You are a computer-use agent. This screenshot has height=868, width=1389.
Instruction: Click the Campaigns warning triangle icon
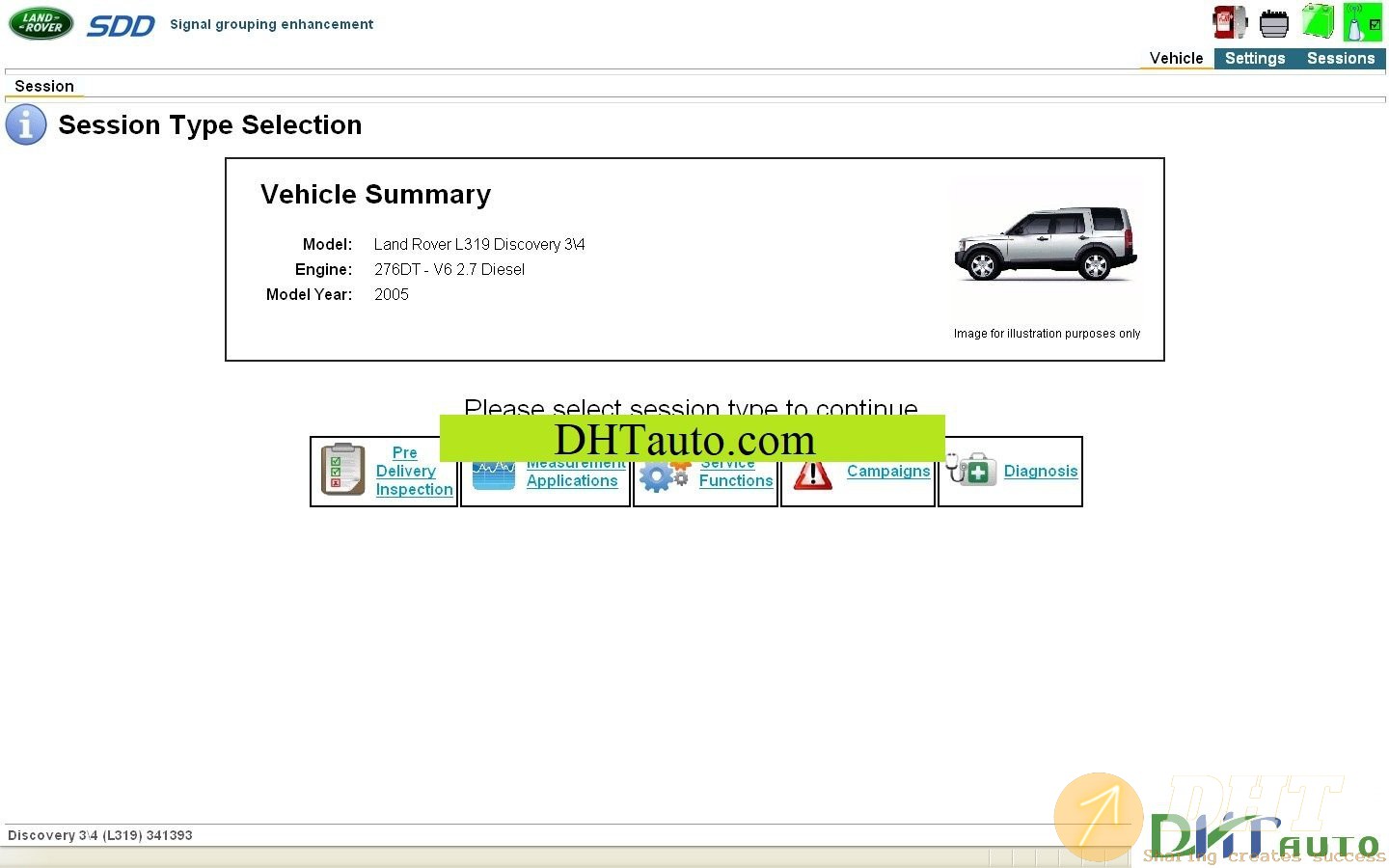[812, 475]
